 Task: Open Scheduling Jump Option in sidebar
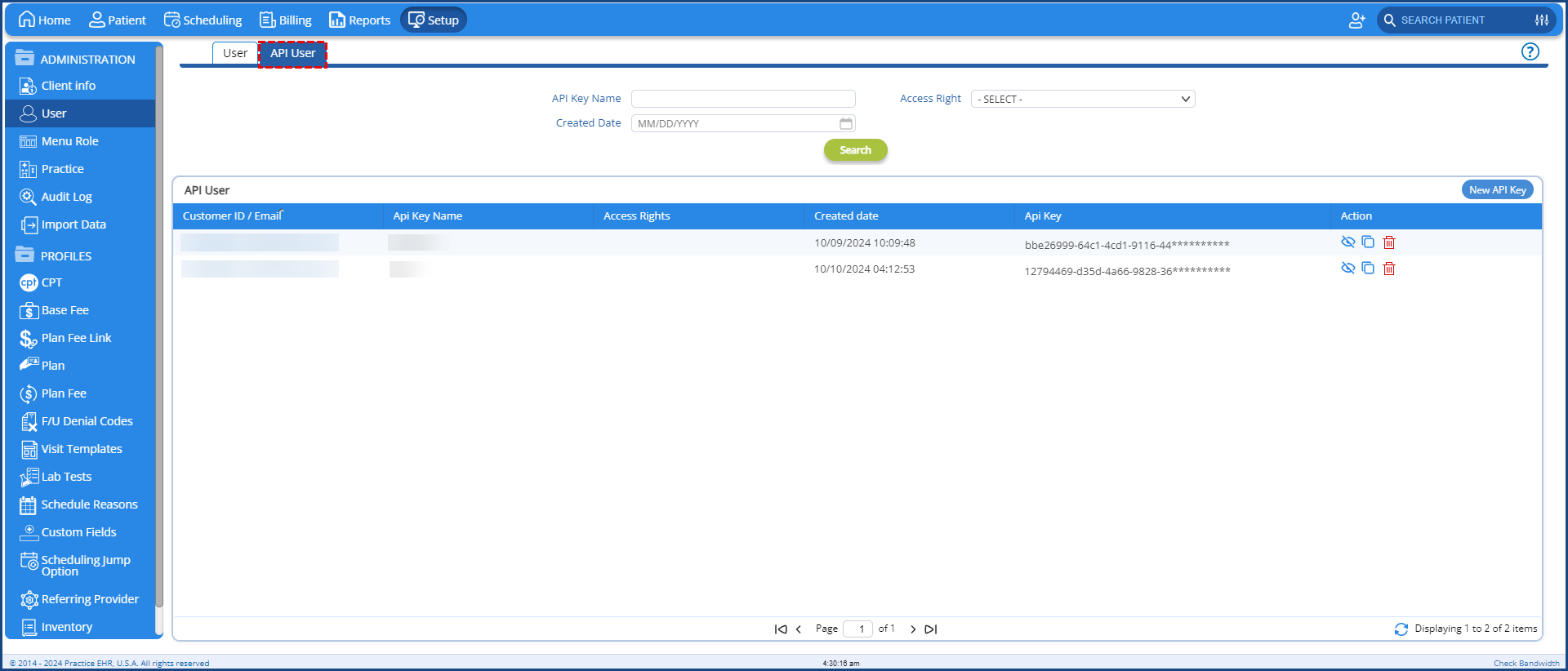[80, 565]
